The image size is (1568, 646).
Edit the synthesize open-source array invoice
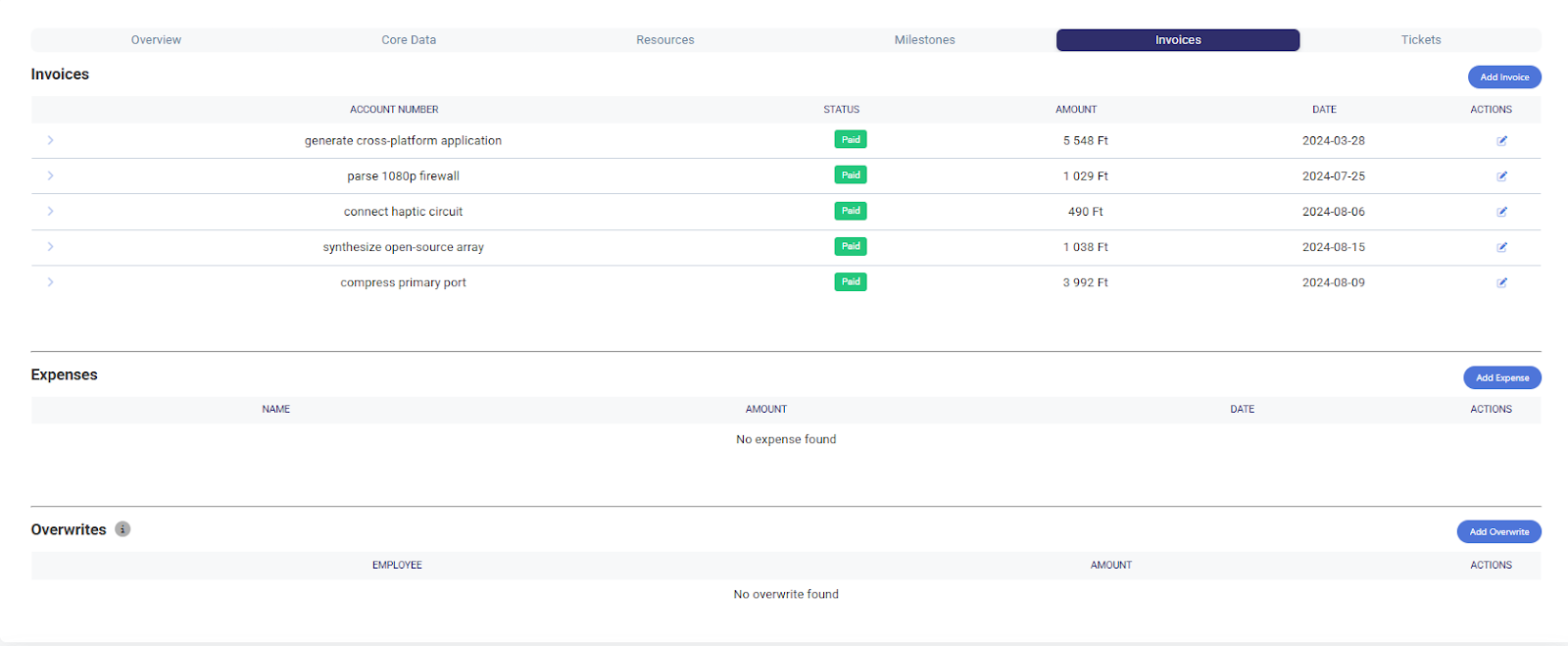tap(1501, 247)
